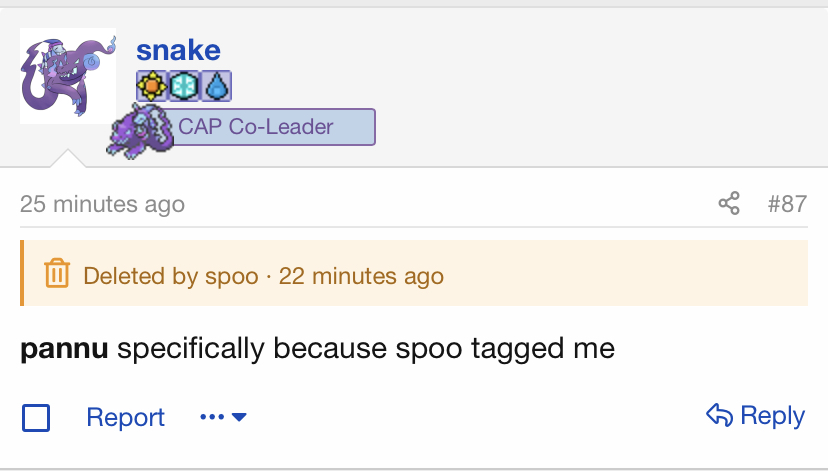This screenshot has width=828, height=471.
Task: Click the share icon for this post
Action: click(729, 203)
